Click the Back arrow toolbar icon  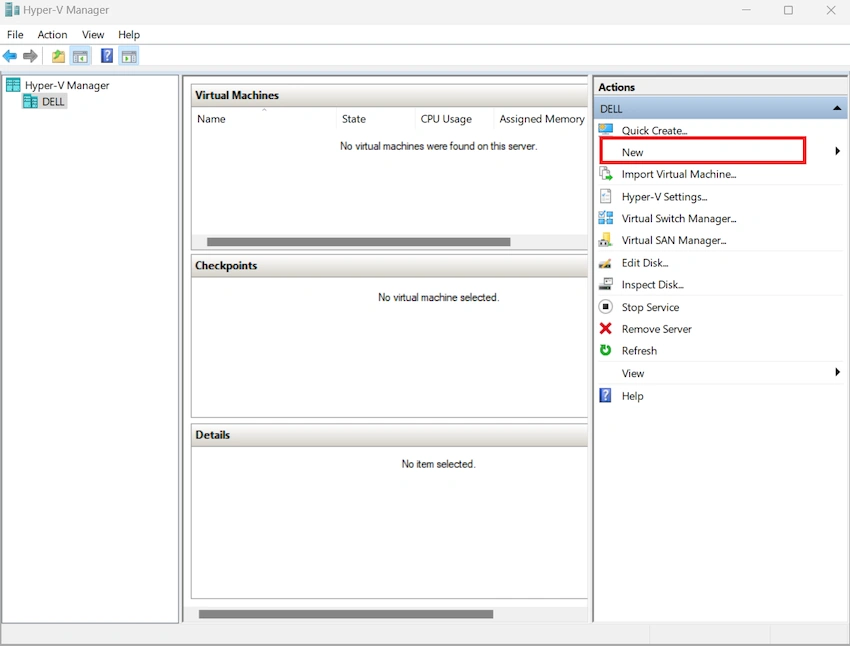click(x=10, y=56)
